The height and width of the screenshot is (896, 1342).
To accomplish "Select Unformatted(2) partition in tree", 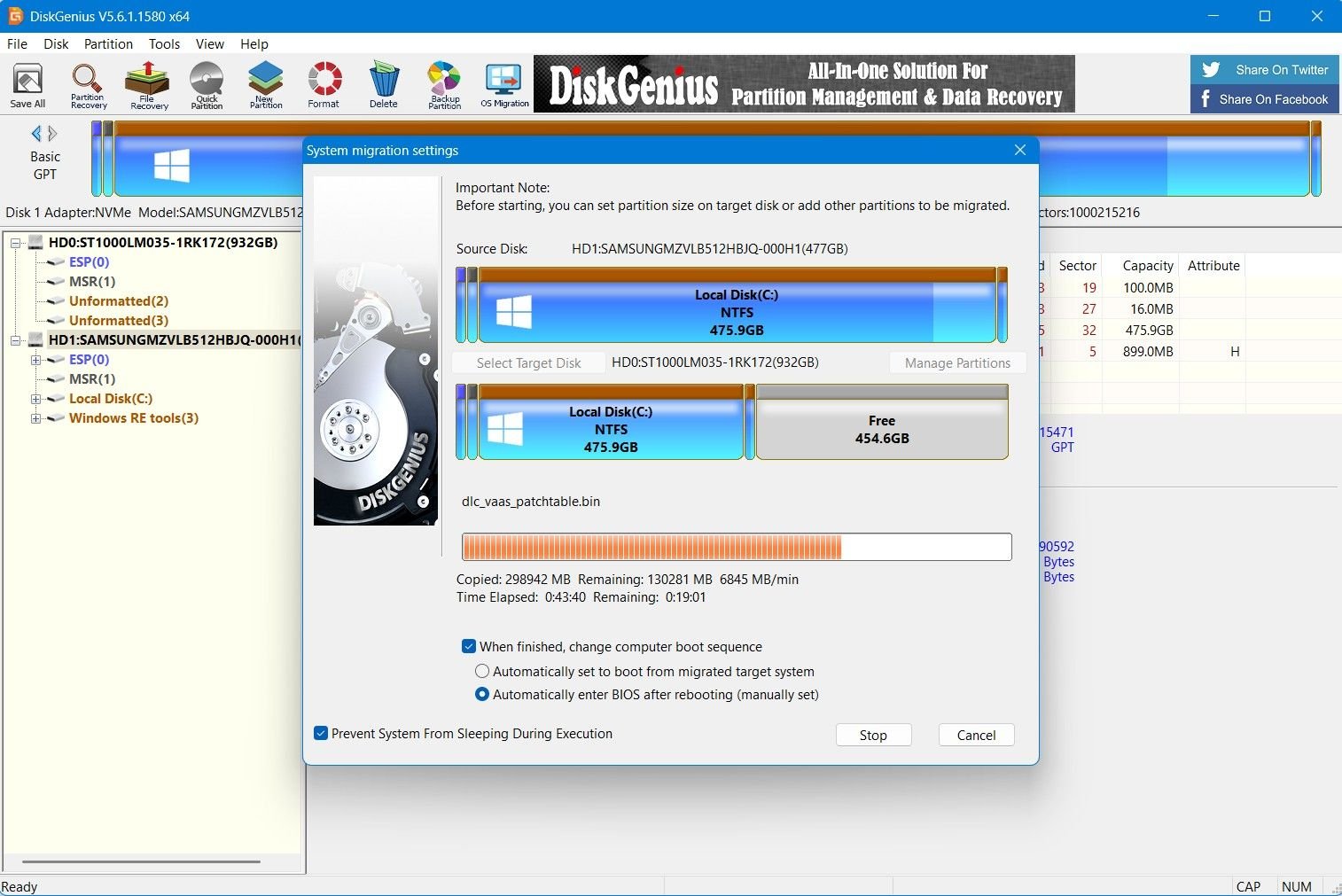I will pos(119,301).
